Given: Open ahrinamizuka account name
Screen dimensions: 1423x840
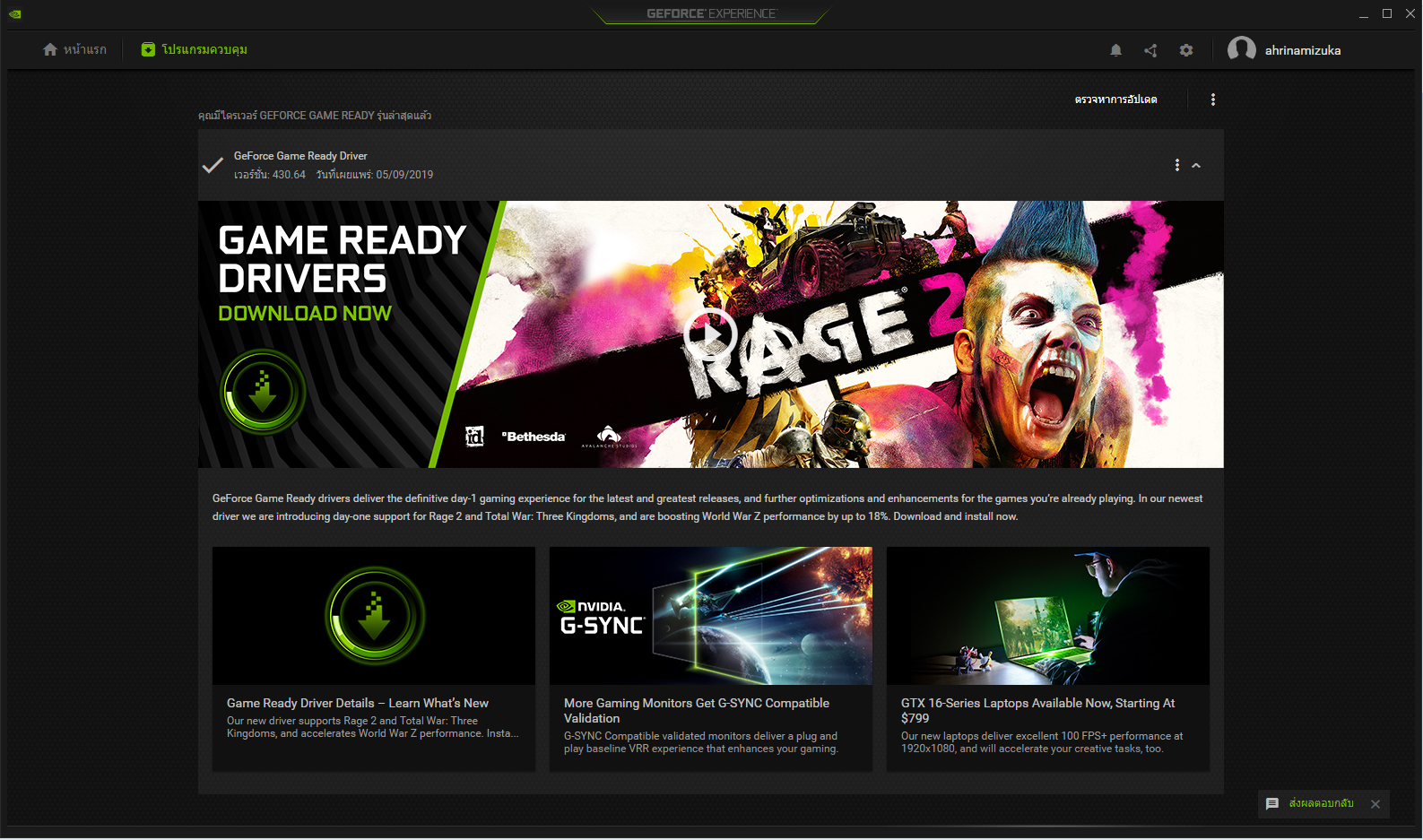Looking at the screenshot, I should point(1303,50).
